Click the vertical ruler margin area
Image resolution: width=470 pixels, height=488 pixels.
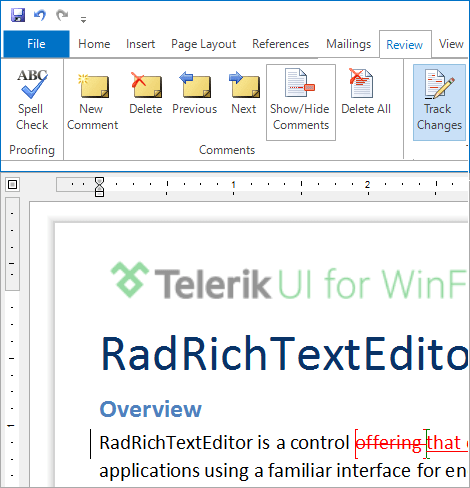click(x=12, y=244)
